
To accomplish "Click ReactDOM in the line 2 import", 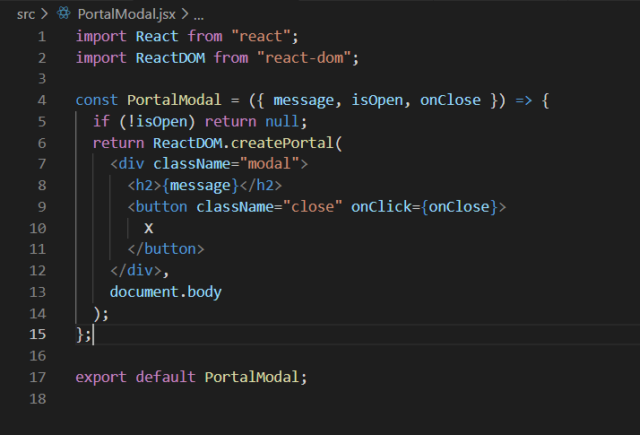I will click(x=170, y=58).
